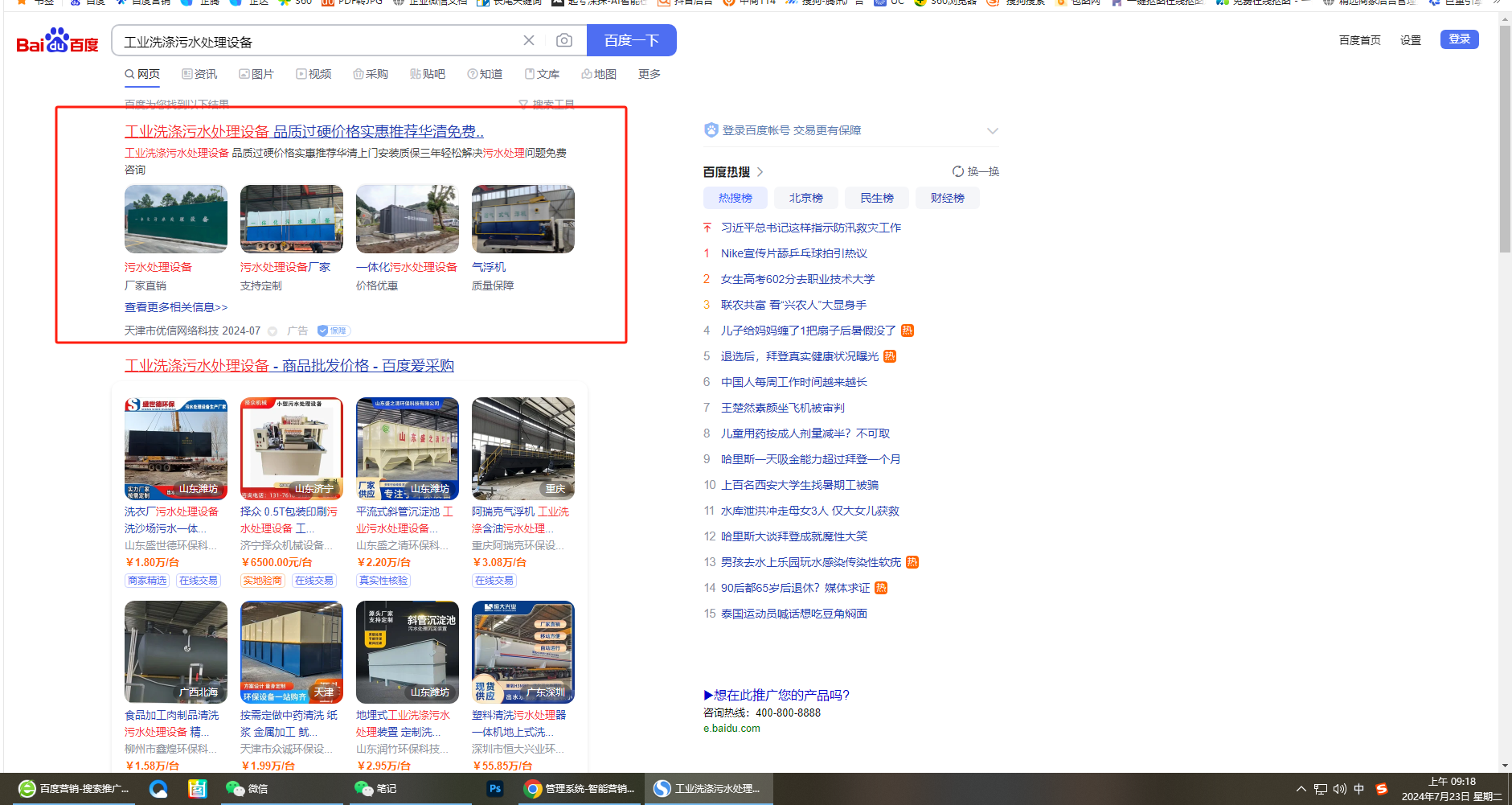This screenshot has width=1512, height=805.
Task: Open the 山东济宁 product thumbnail
Action: tap(292, 449)
